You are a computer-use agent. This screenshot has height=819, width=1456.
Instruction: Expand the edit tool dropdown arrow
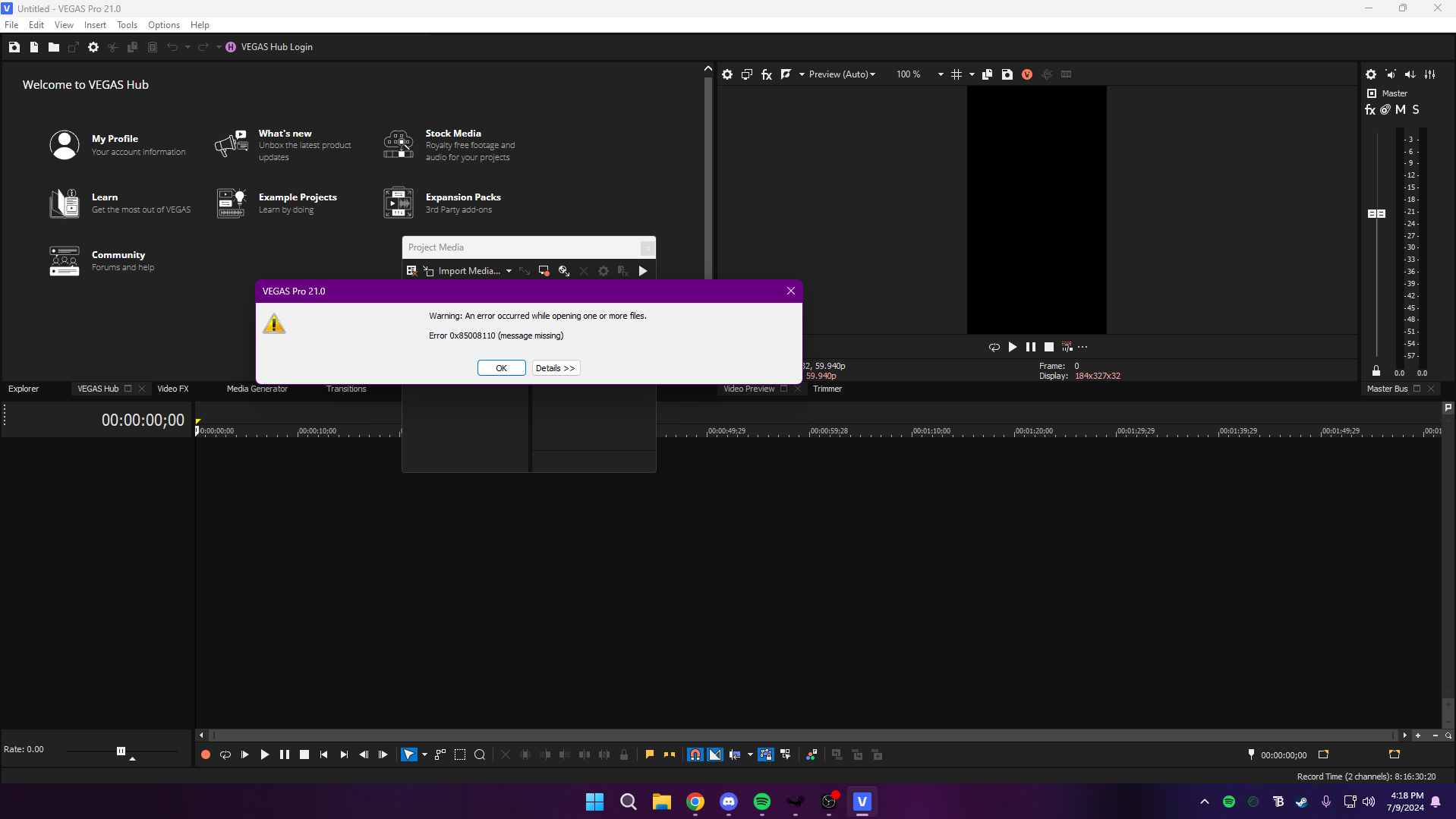[x=424, y=754]
